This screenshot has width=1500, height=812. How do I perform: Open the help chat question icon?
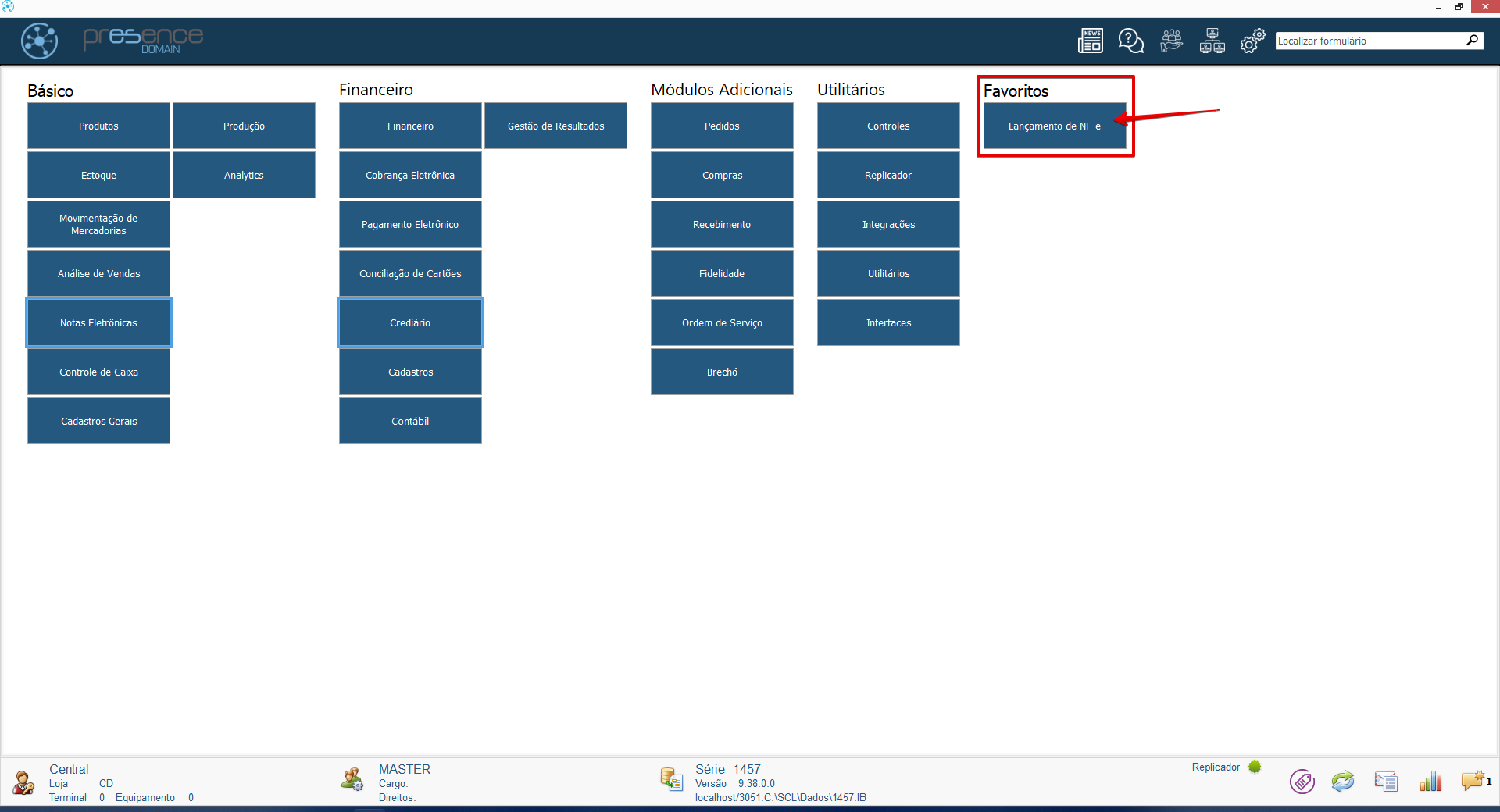coord(1130,41)
